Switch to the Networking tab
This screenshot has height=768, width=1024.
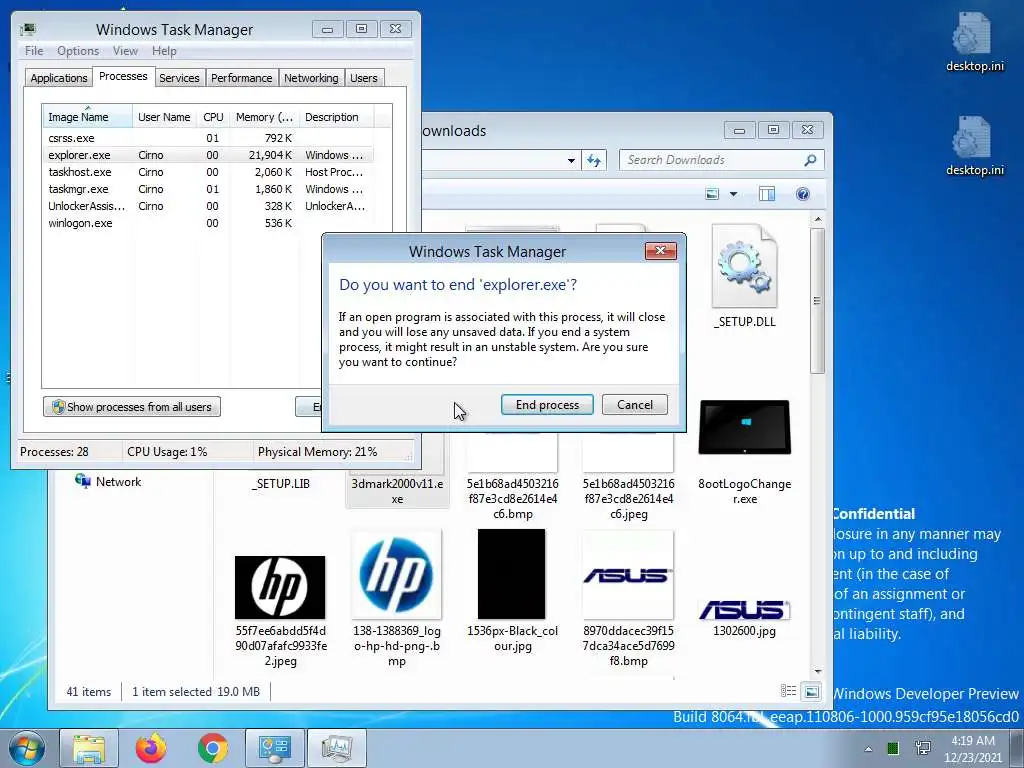[311, 78]
